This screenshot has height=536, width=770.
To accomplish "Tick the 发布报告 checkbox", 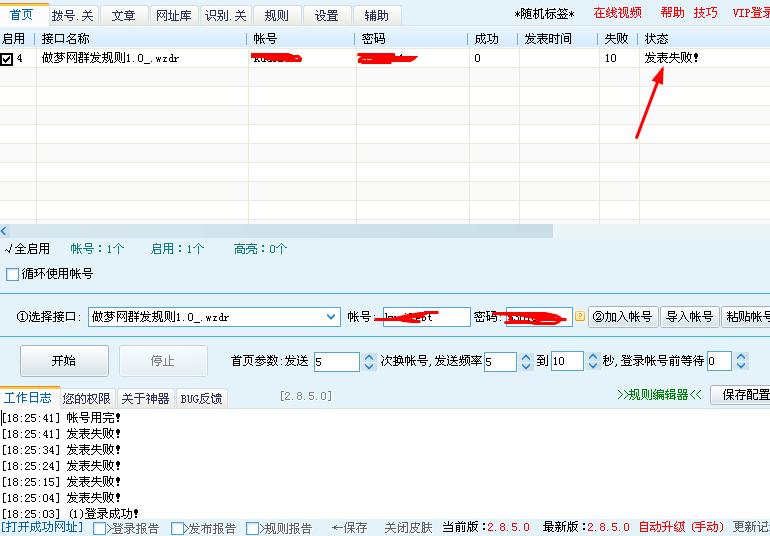I will (x=178, y=528).
